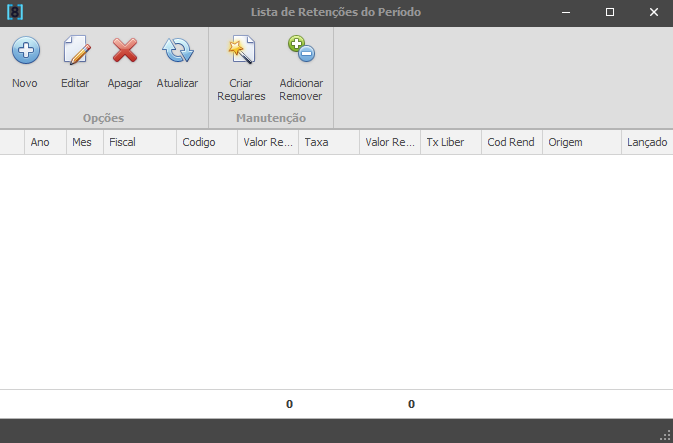The width and height of the screenshot is (673, 443).
Task: Maximize the Lista de Retenções window
Action: pos(610,13)
